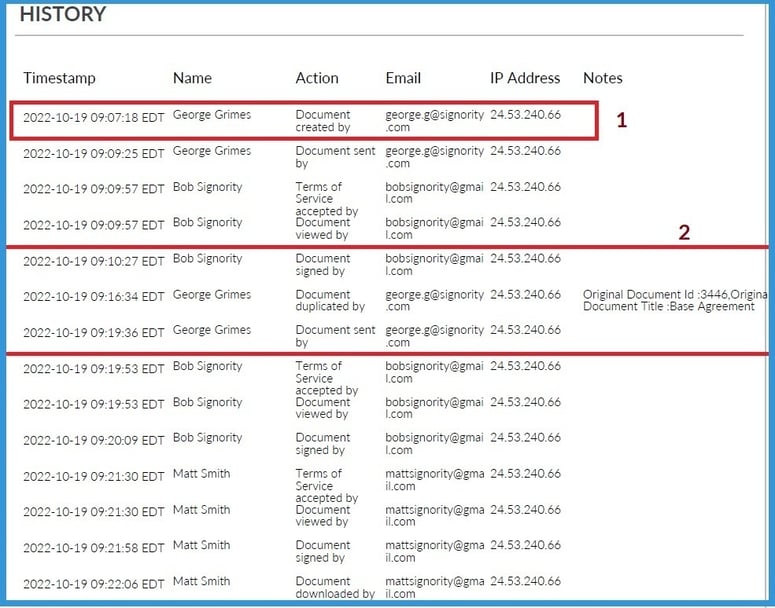Image resolution: width=775 pixels, height=608 pixels.
Task: Click the Email column header
Action: pyautogui.click(x=403, y=78)
